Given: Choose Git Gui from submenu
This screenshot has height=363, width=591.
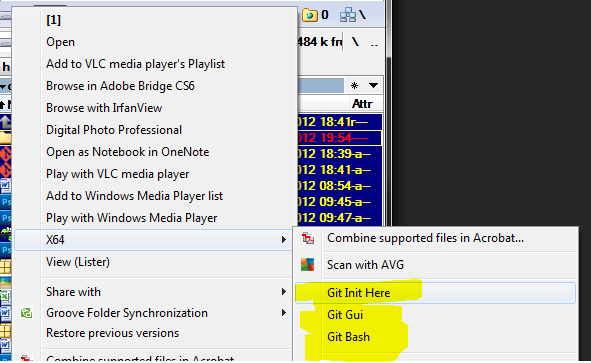Looking at the screenshot, I should pyautogui.click(x=345, y=315).
